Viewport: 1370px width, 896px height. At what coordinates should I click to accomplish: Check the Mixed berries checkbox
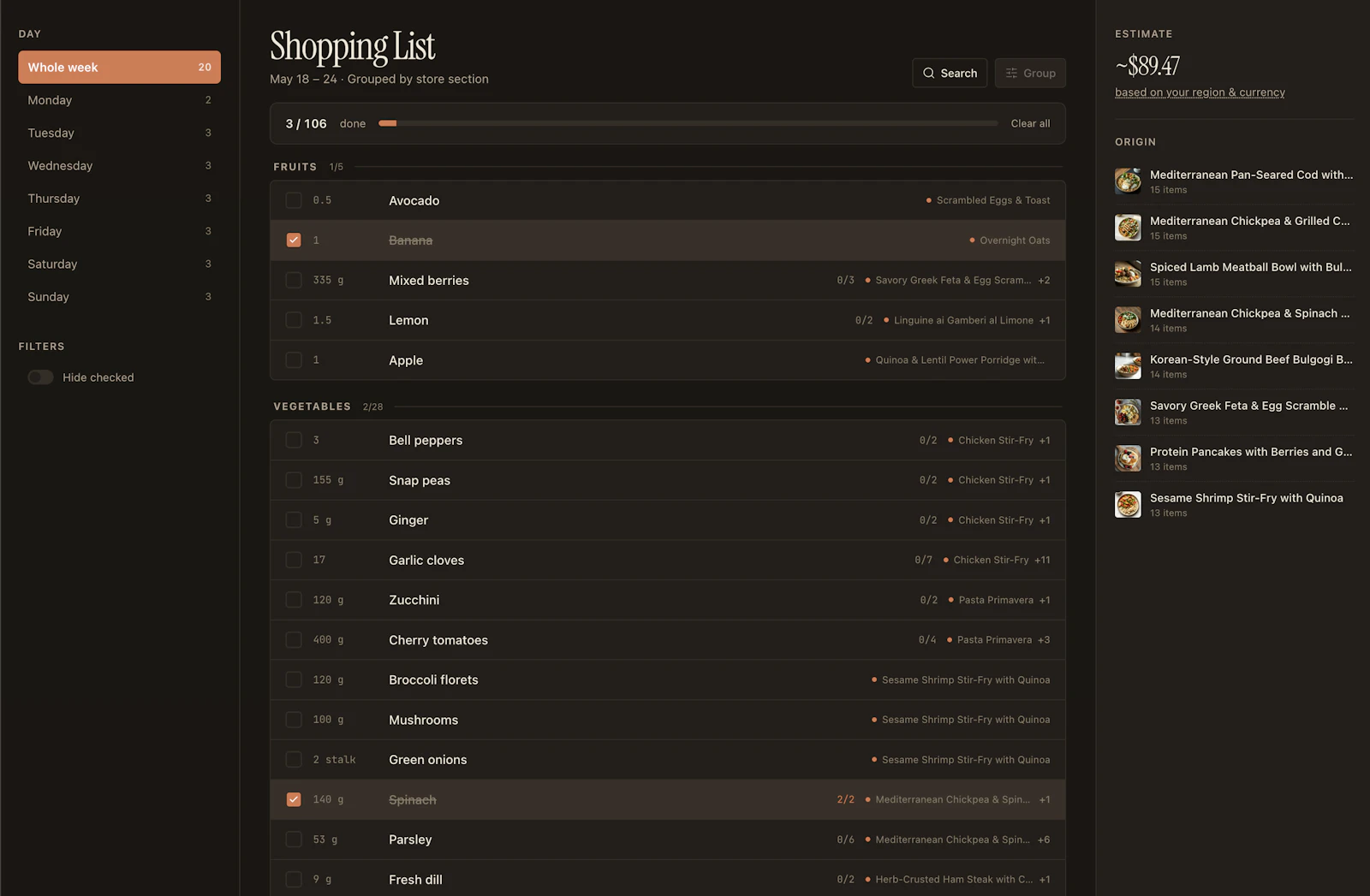click(x=294, y=280)
